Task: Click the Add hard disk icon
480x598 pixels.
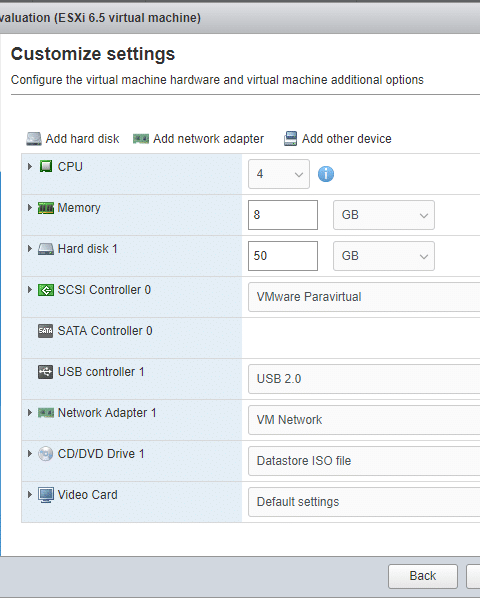Action: click(34, 139)
